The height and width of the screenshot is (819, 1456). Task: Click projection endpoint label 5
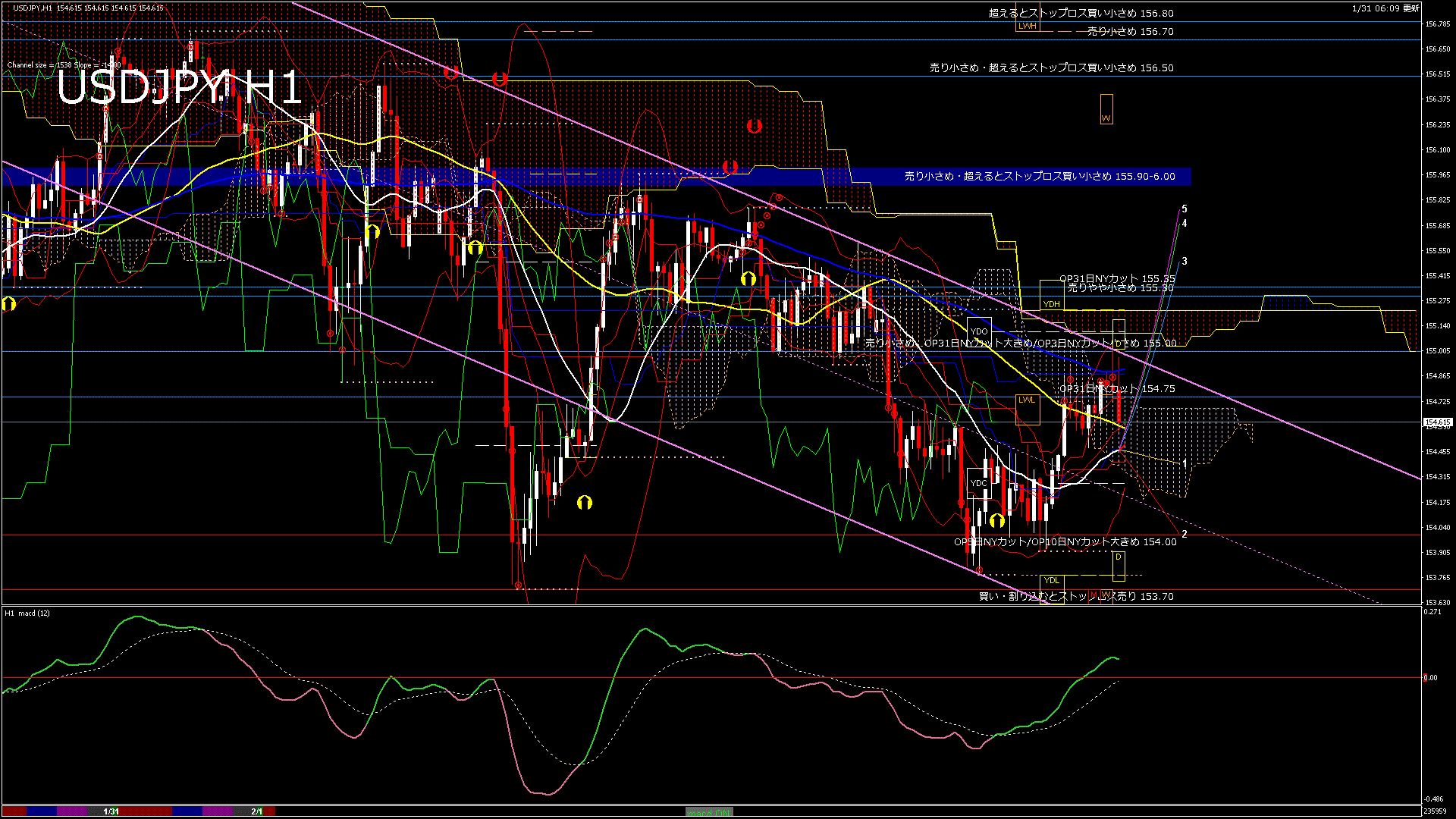tap(1185, 209)
